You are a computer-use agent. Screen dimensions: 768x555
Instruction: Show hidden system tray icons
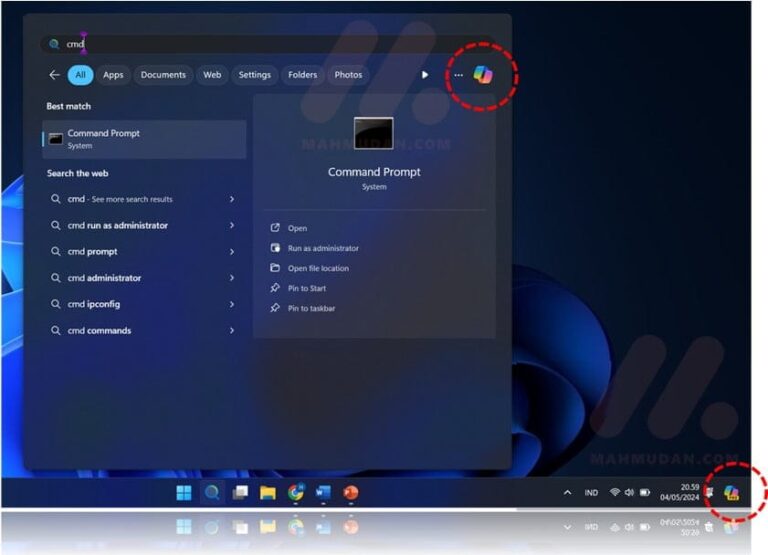(568, 493)
